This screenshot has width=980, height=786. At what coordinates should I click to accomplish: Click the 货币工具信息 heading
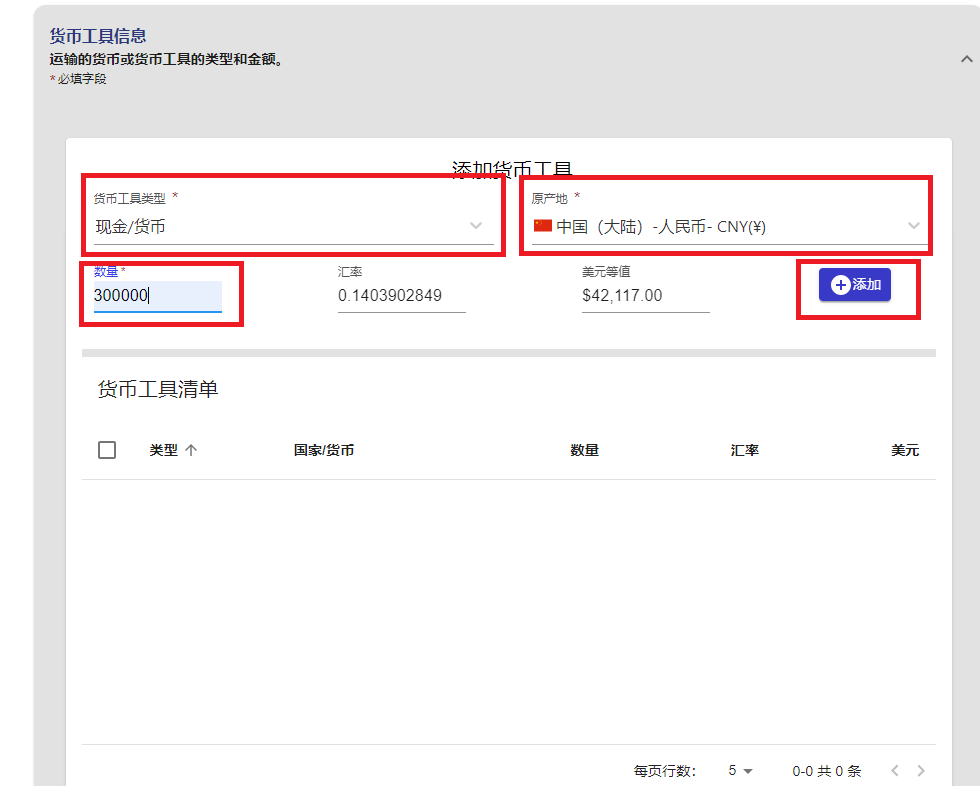(x=98, y=36)
